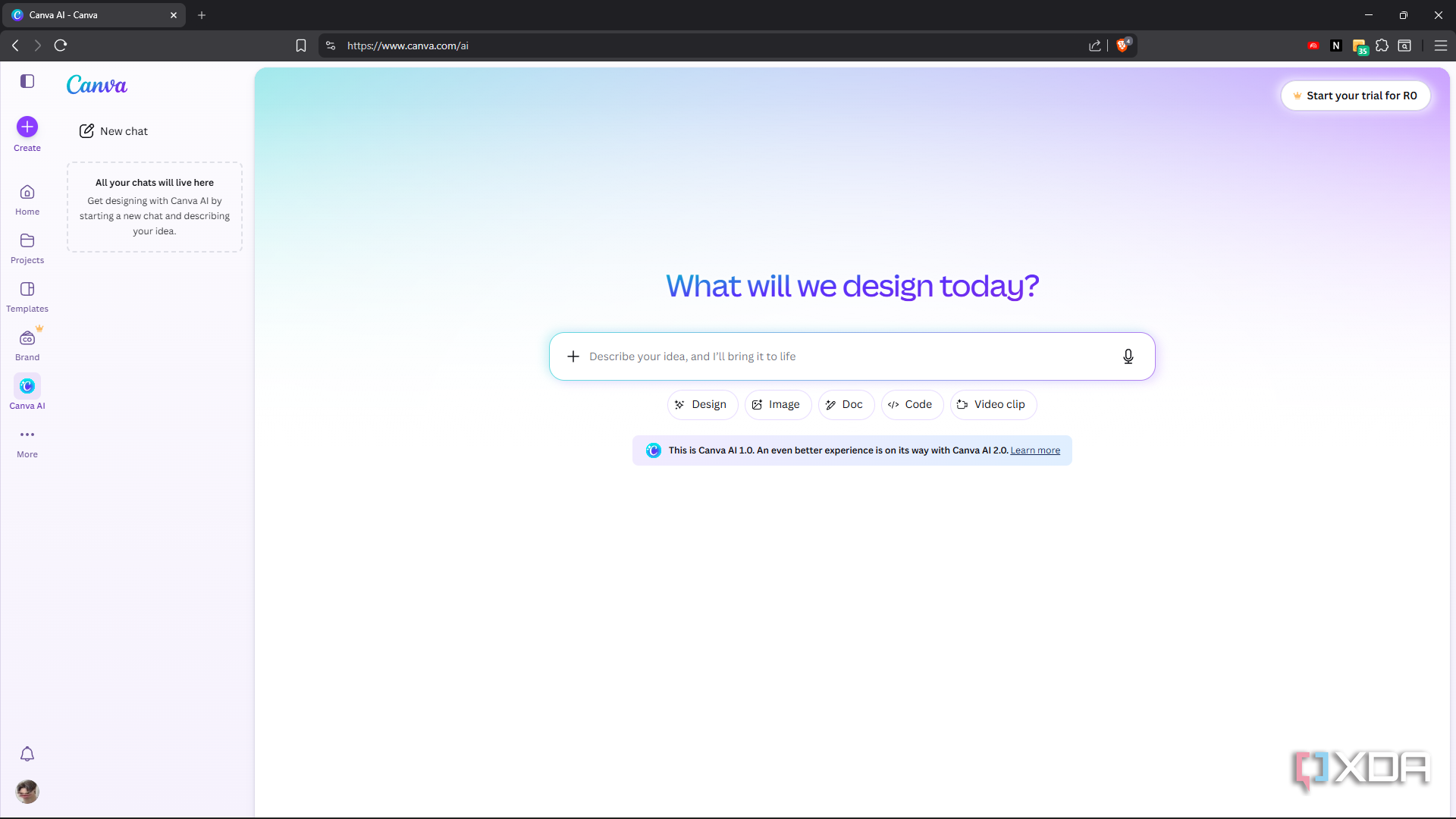Viewport: 1456px width, 819px height.
Task: Go forward in browser
Action: pyautogui.click(x=37, y=45)
